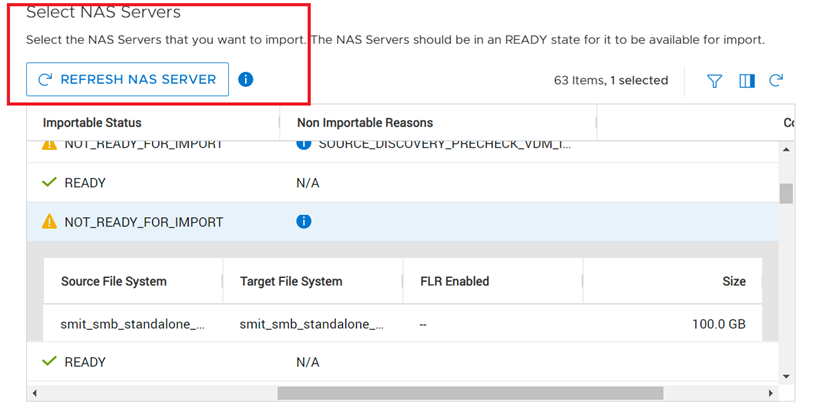Click green checkmark on first READY row
Viewport: 821px width, 406px height.
click(x=49, y=183)
